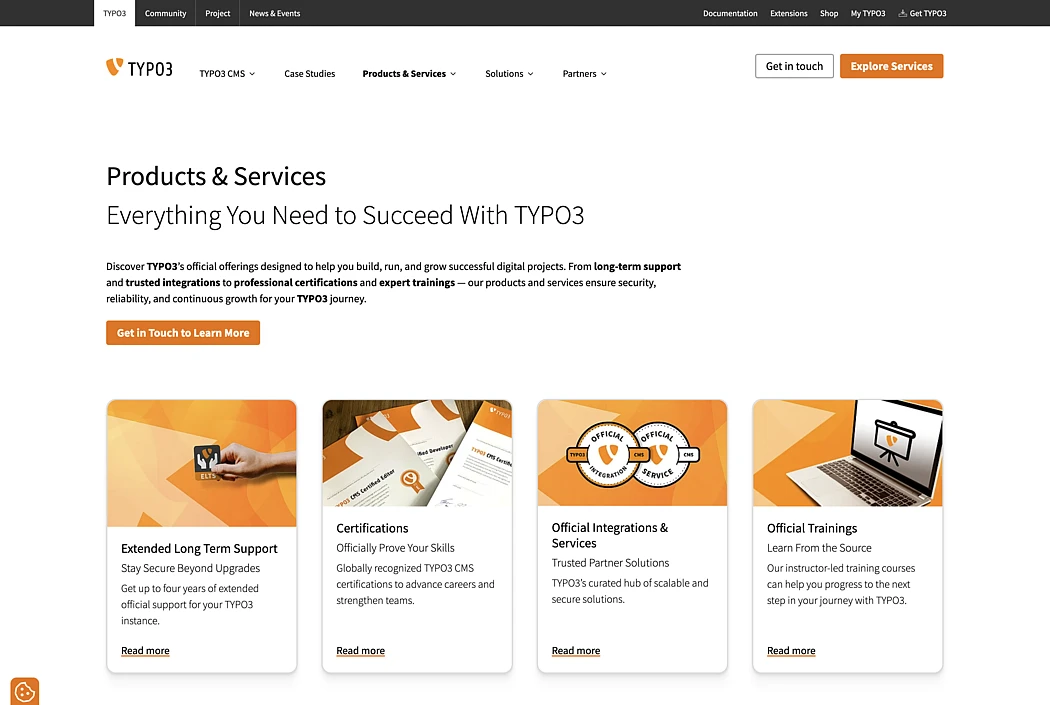Click the Official Integrations badges image
The width and height of the screenshot is (1050, 705).
click(x=632, y=453)
